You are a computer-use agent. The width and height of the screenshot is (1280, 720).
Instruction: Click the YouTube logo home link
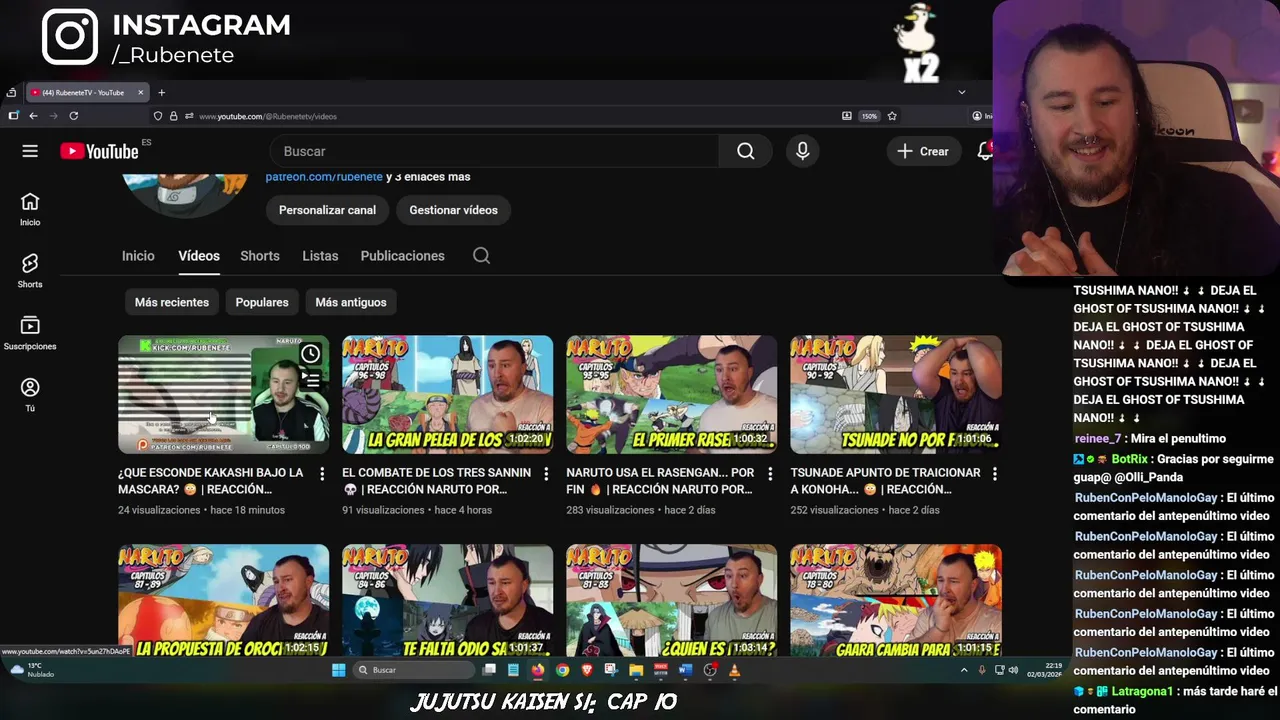(x=99, y=151)
